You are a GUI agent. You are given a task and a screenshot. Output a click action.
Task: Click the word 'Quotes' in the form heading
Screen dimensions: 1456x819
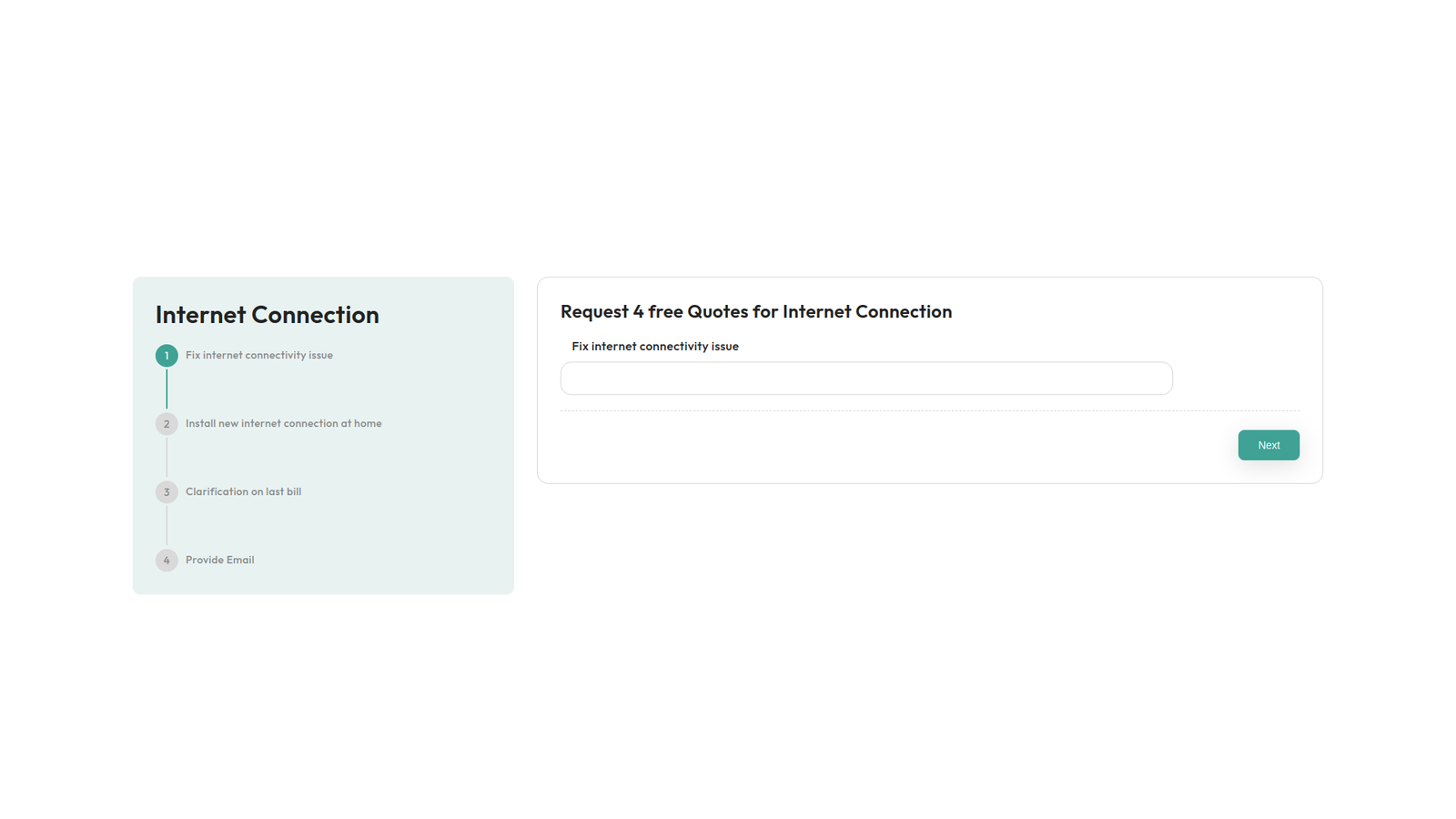(717, 312)
